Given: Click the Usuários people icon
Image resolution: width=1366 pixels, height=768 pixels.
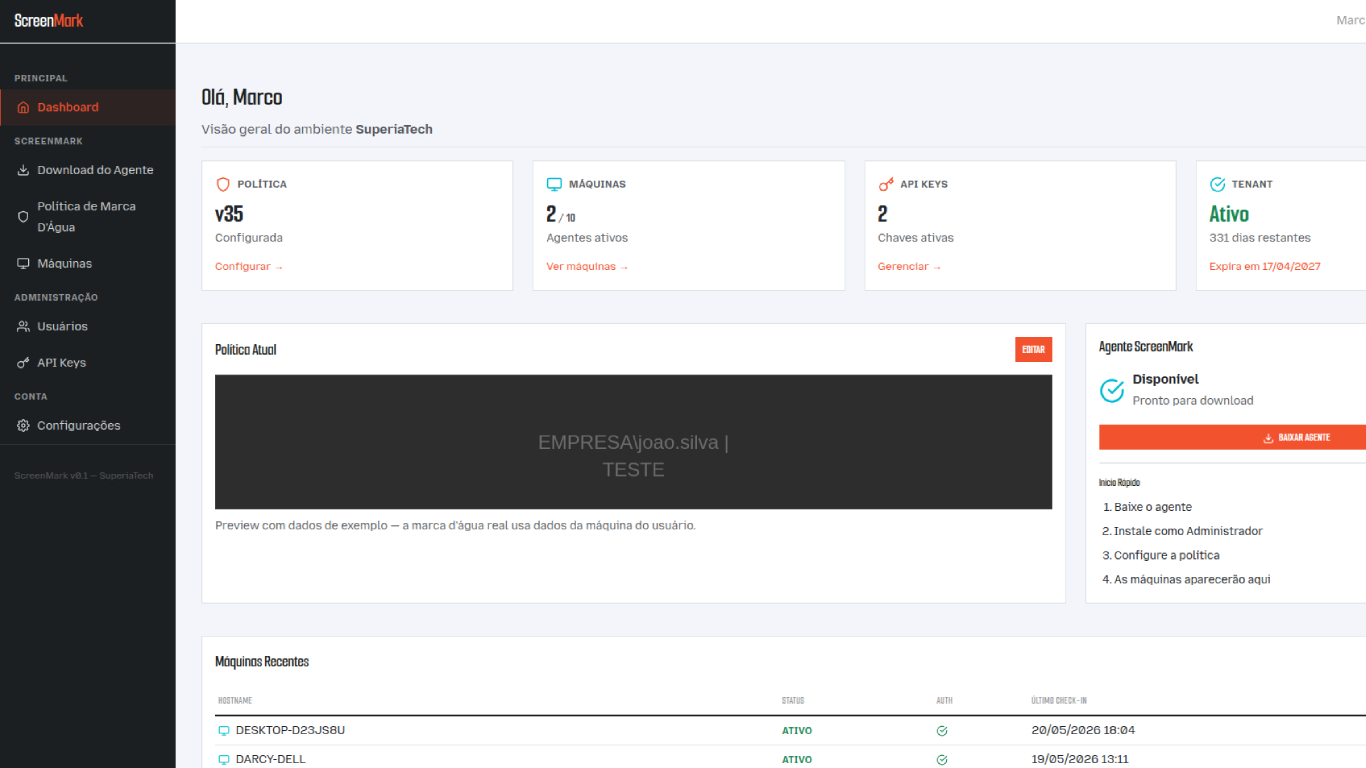Looking at the screenshot, I should coord(23,327).
